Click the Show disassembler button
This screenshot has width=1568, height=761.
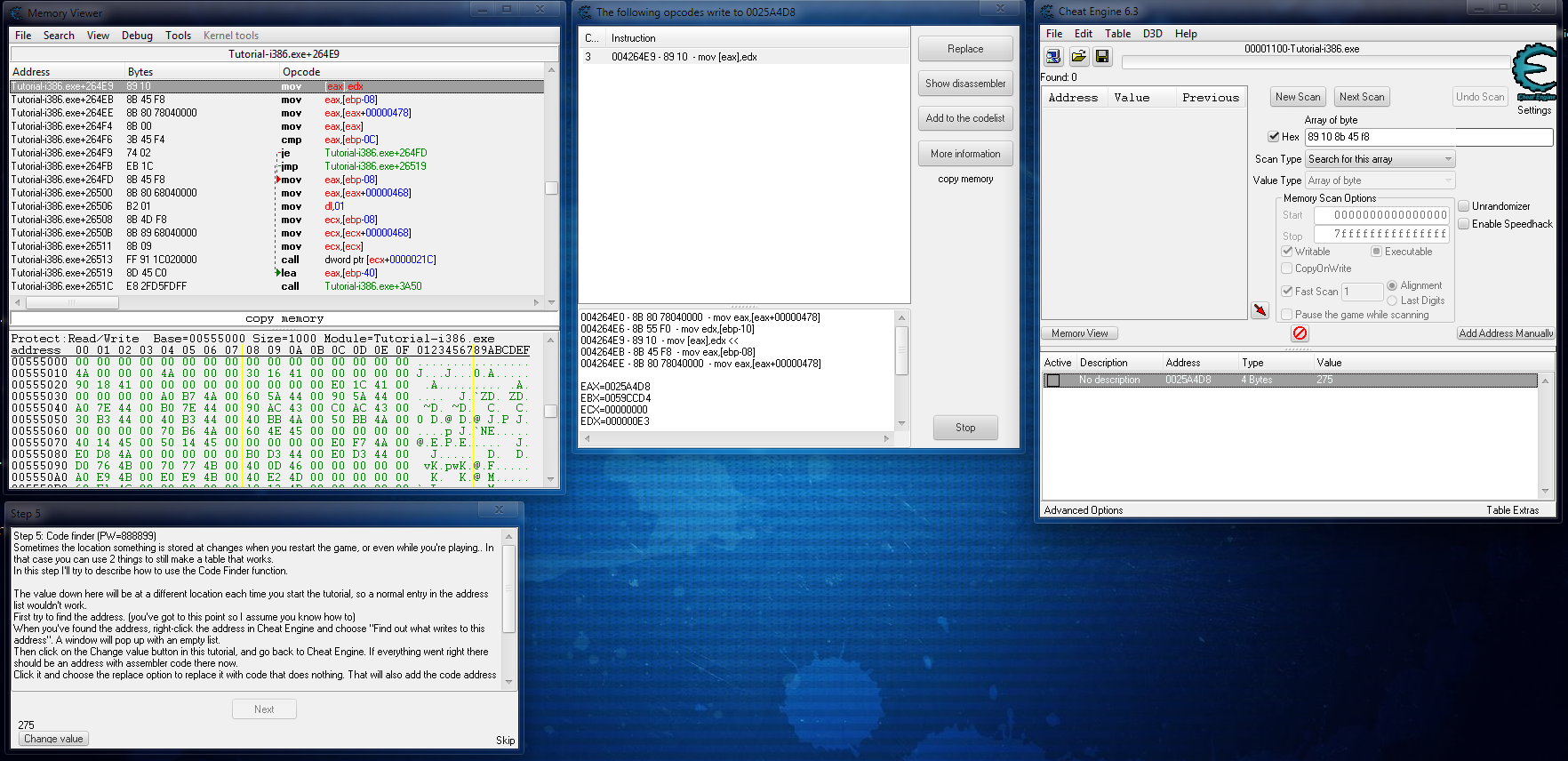point(965,84)
